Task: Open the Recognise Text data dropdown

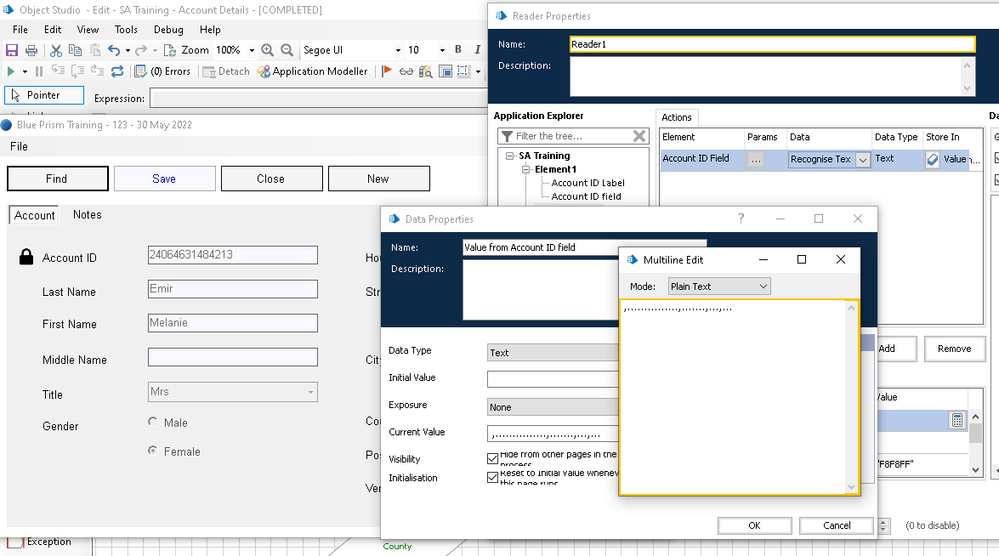Action: [x=862, y=160]
